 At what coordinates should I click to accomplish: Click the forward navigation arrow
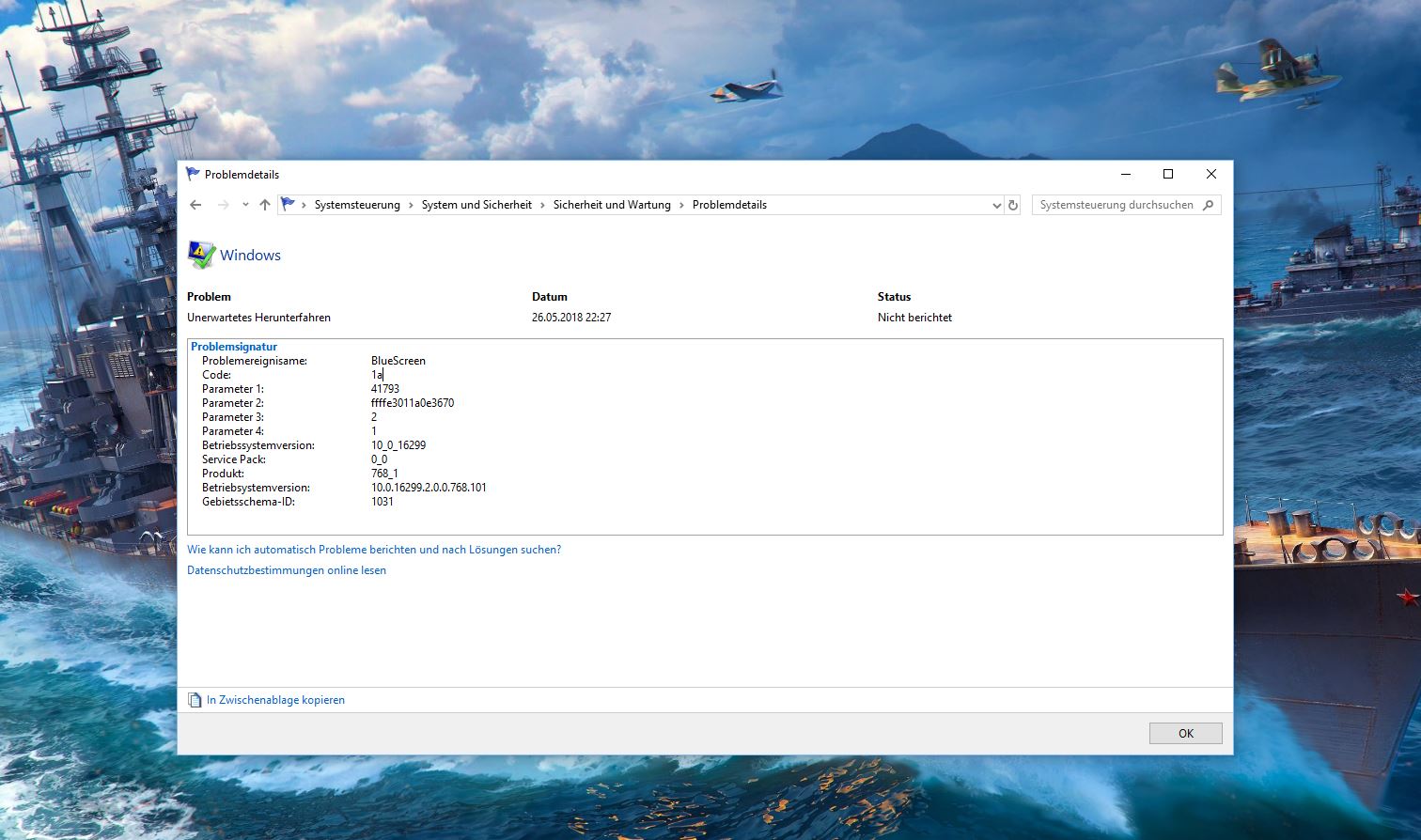point(223,205)
